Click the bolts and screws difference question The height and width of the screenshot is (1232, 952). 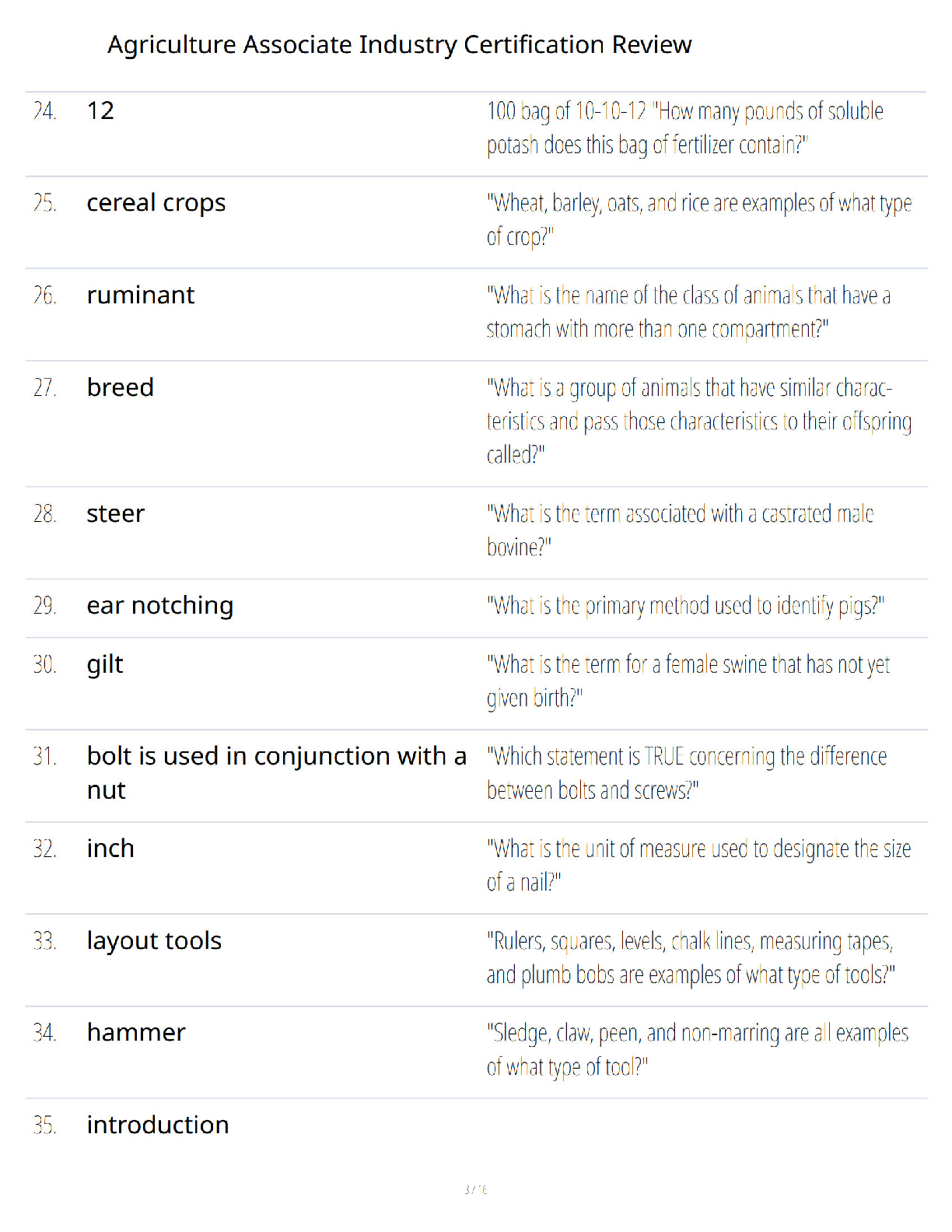[x=687, y=772]
